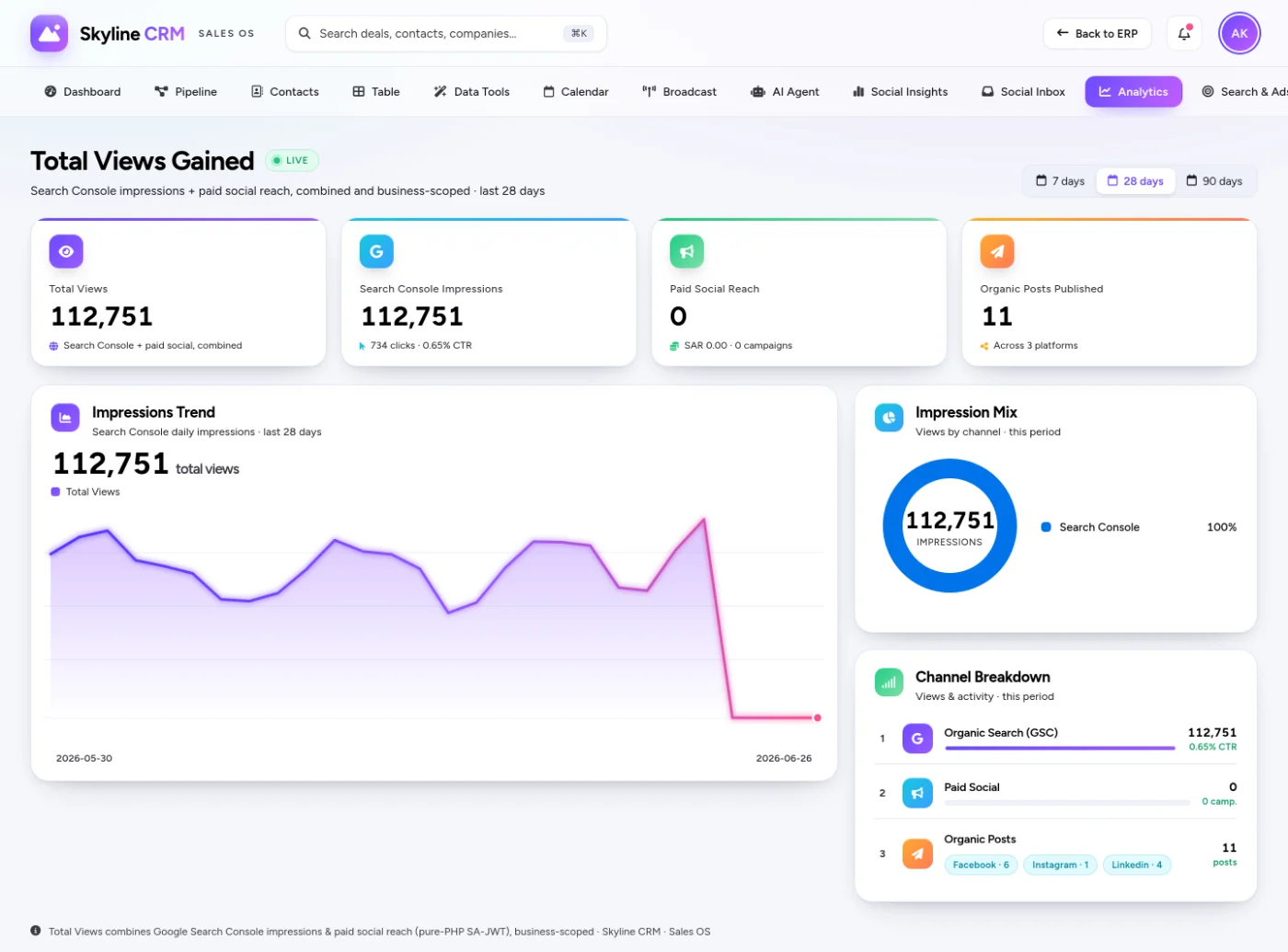Click the Organic Search (GSC) G icon

point(917,739)
